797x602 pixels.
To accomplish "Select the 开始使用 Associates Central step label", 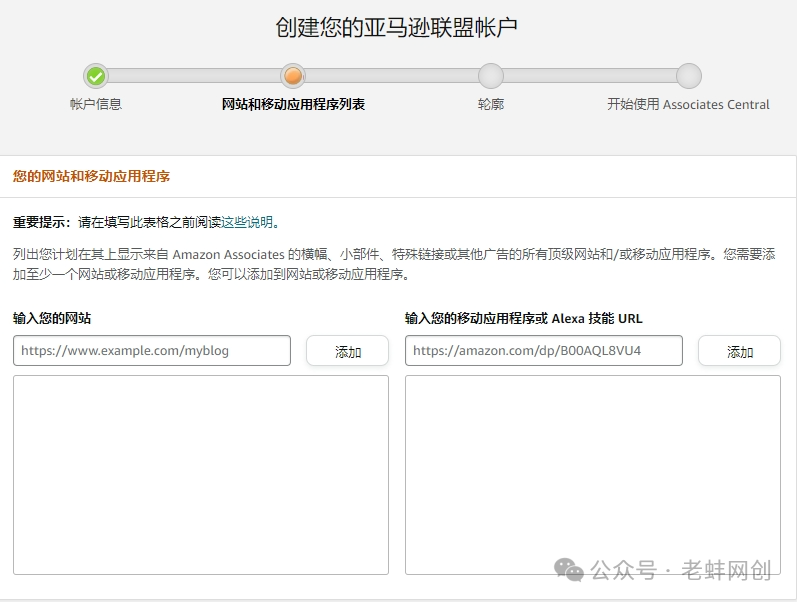I will coord(688,104).
